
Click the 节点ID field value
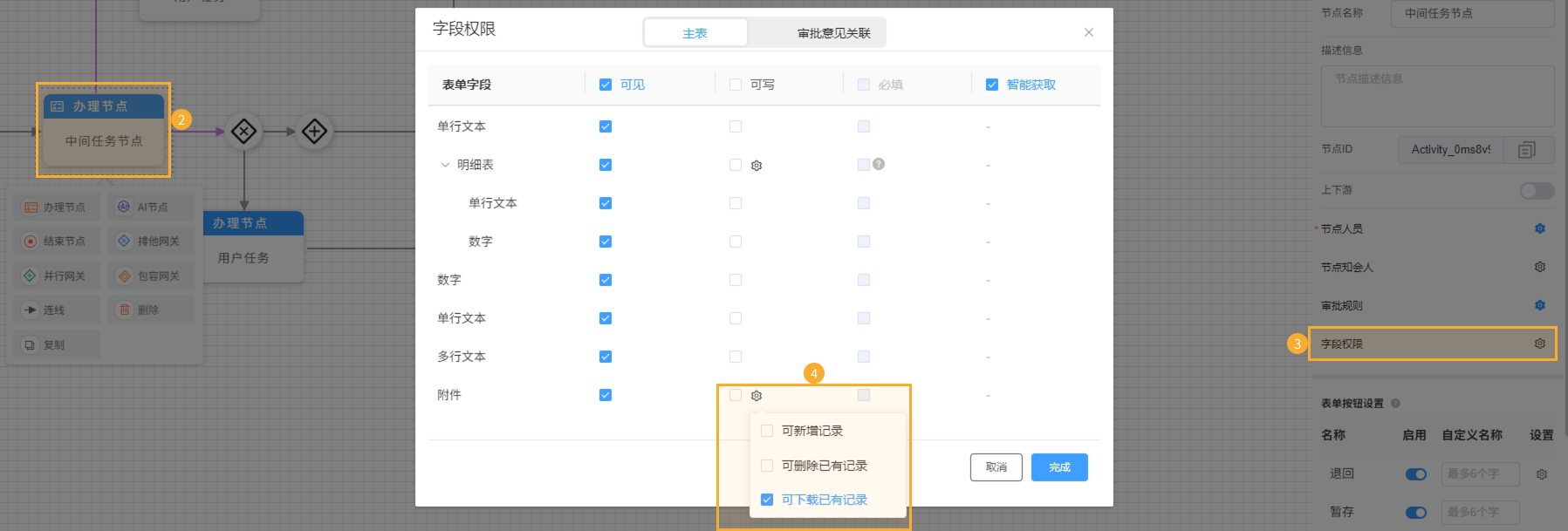click(x=1452, y=150)
